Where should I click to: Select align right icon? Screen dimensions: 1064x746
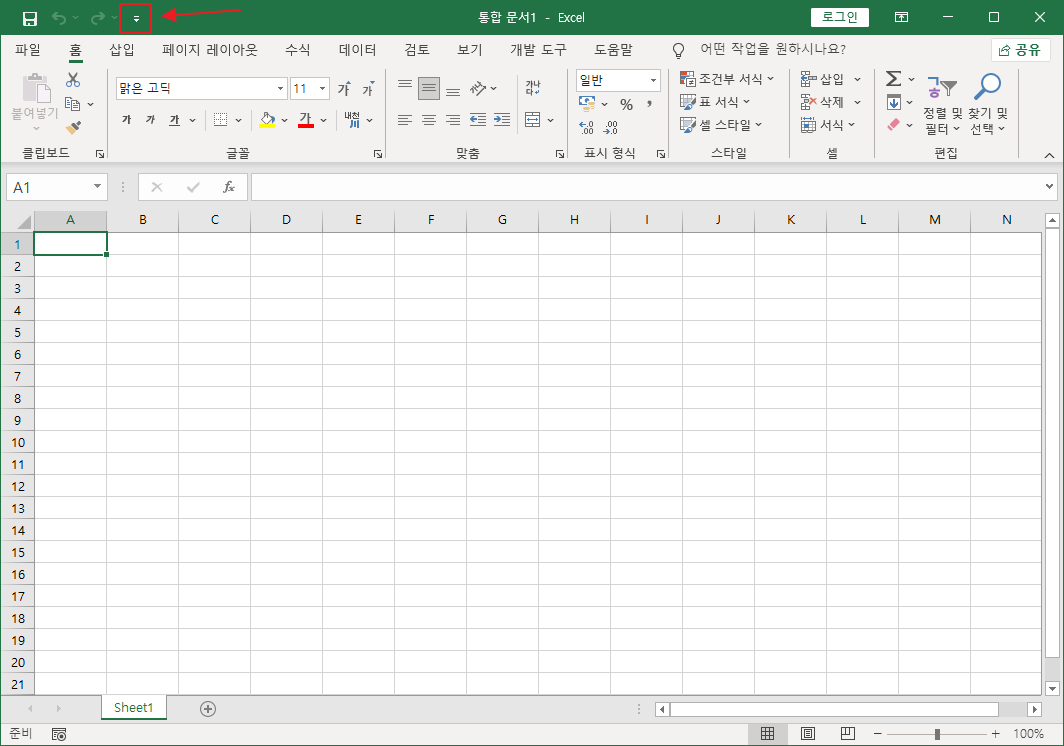click(x=453, y=120)
